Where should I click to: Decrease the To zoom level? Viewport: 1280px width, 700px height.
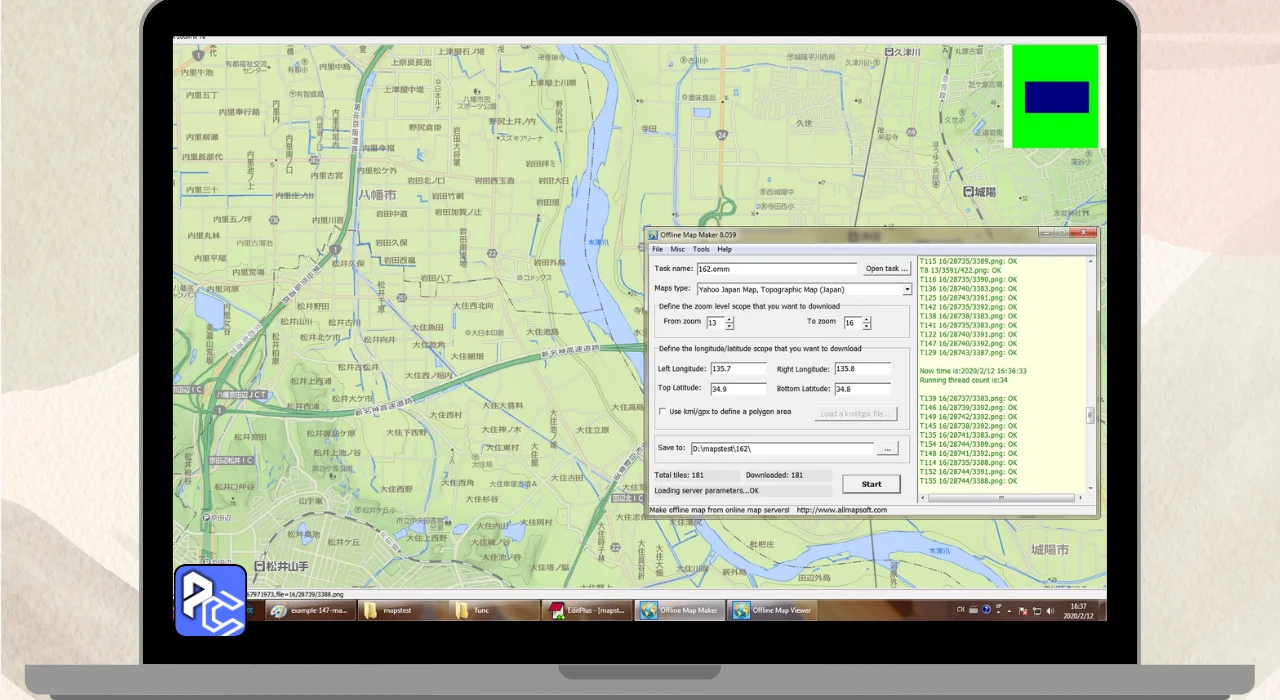coord(867,327)
